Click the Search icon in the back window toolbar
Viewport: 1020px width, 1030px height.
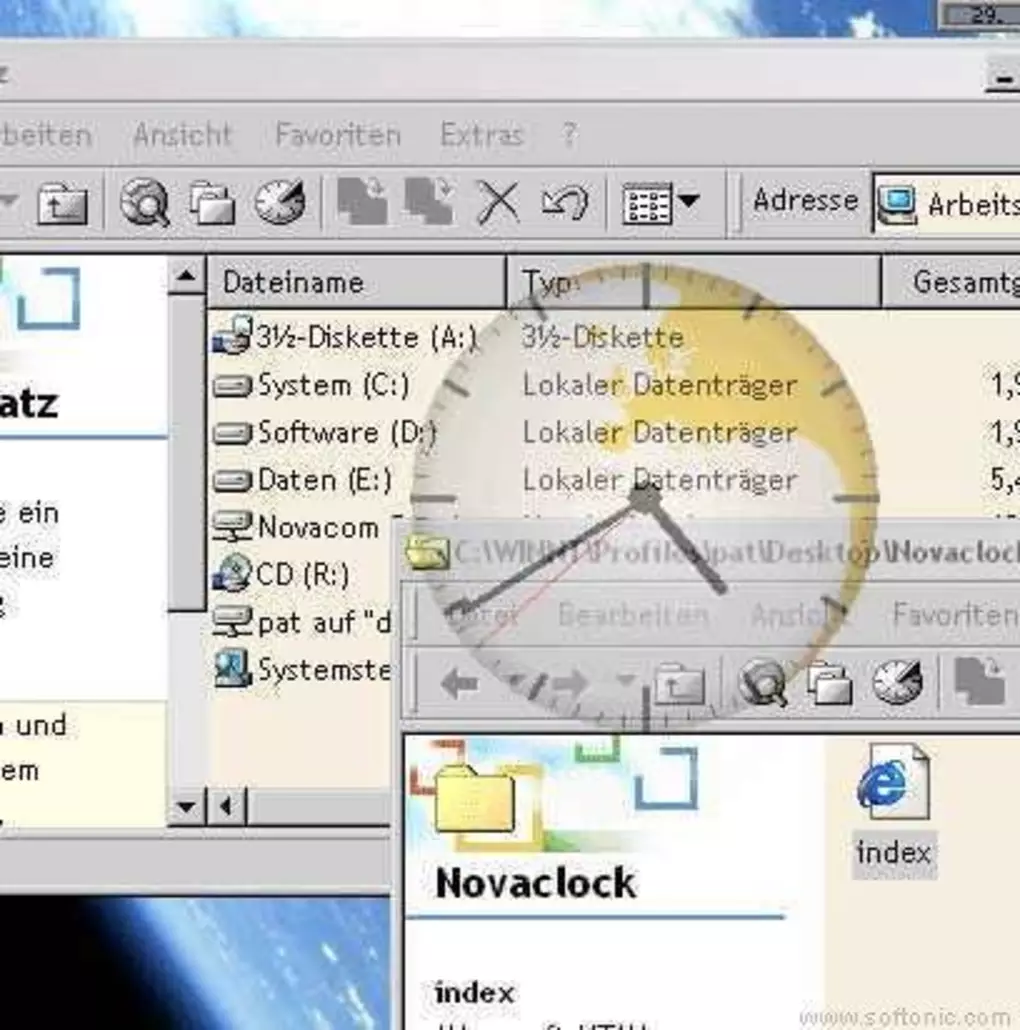pos(144,203)
